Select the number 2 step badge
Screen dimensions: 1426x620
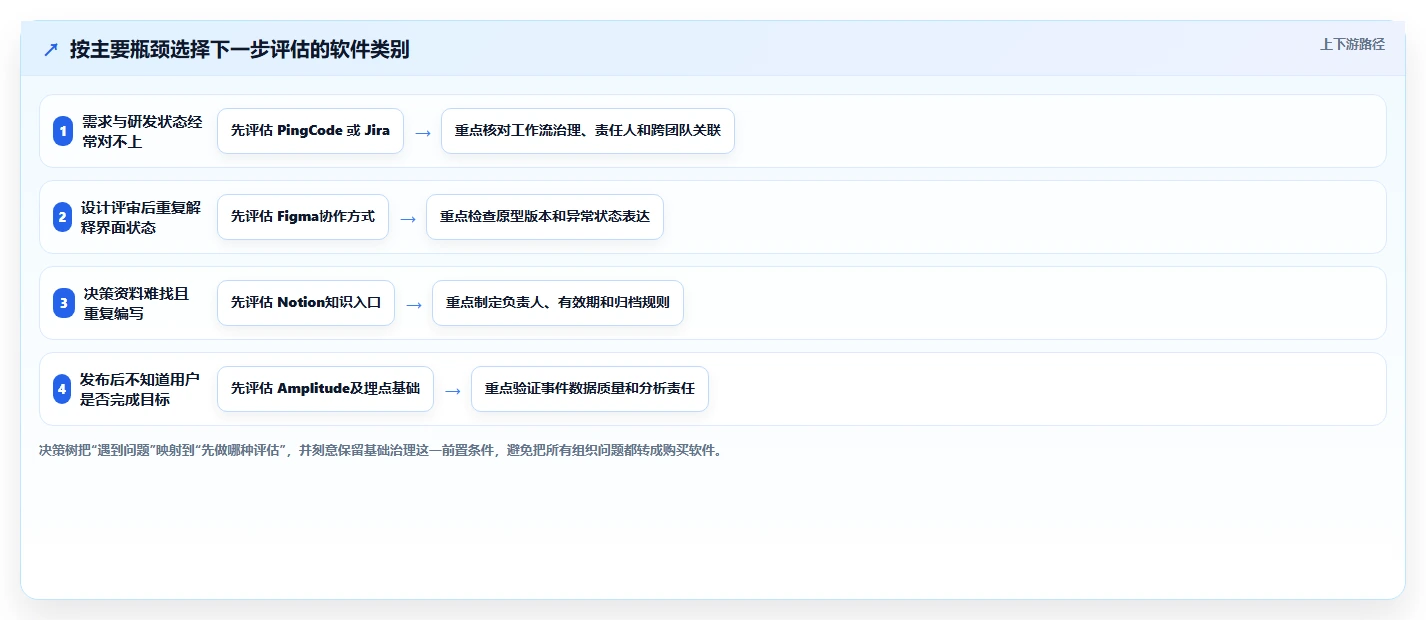click(x=63, y=217)
